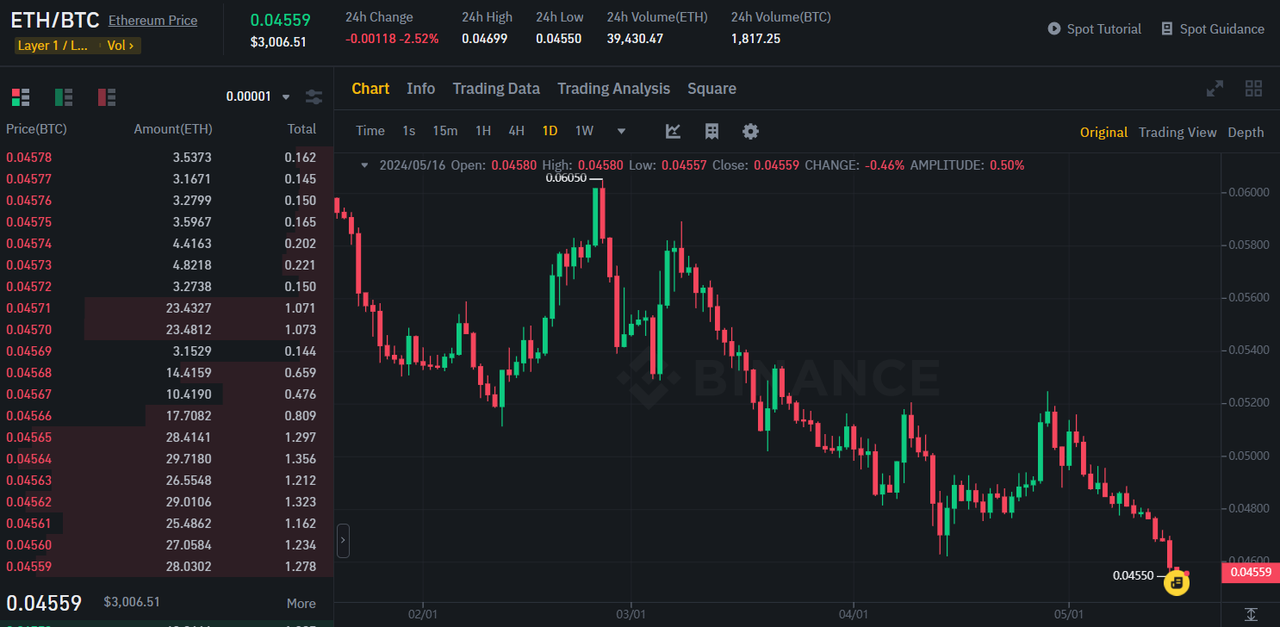Viewport: 1280px width, 627px height.
Task: Click More next to the last price
Action: [x=301, y=603]
